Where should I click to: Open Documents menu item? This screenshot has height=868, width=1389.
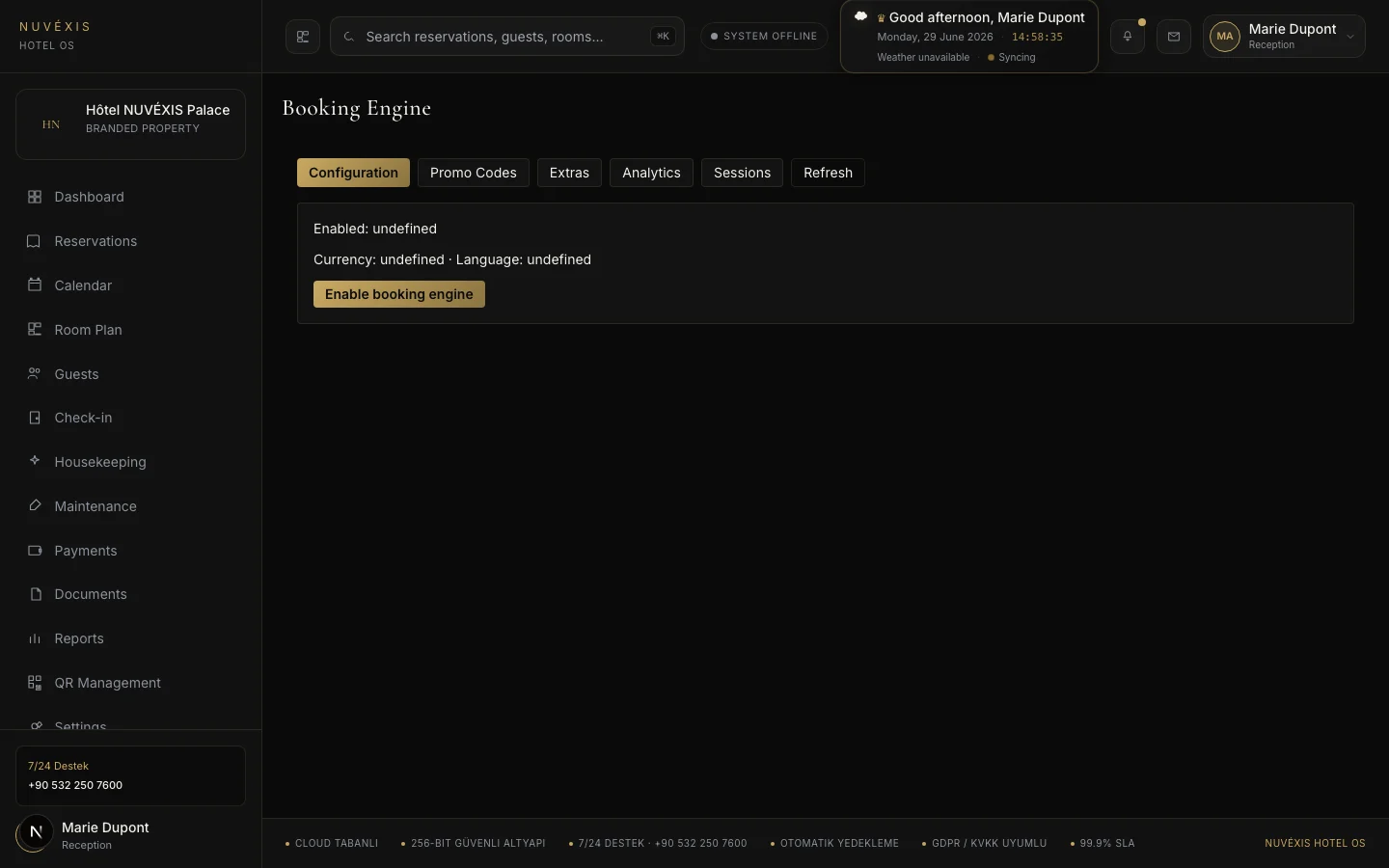click(x=130, y=594)
